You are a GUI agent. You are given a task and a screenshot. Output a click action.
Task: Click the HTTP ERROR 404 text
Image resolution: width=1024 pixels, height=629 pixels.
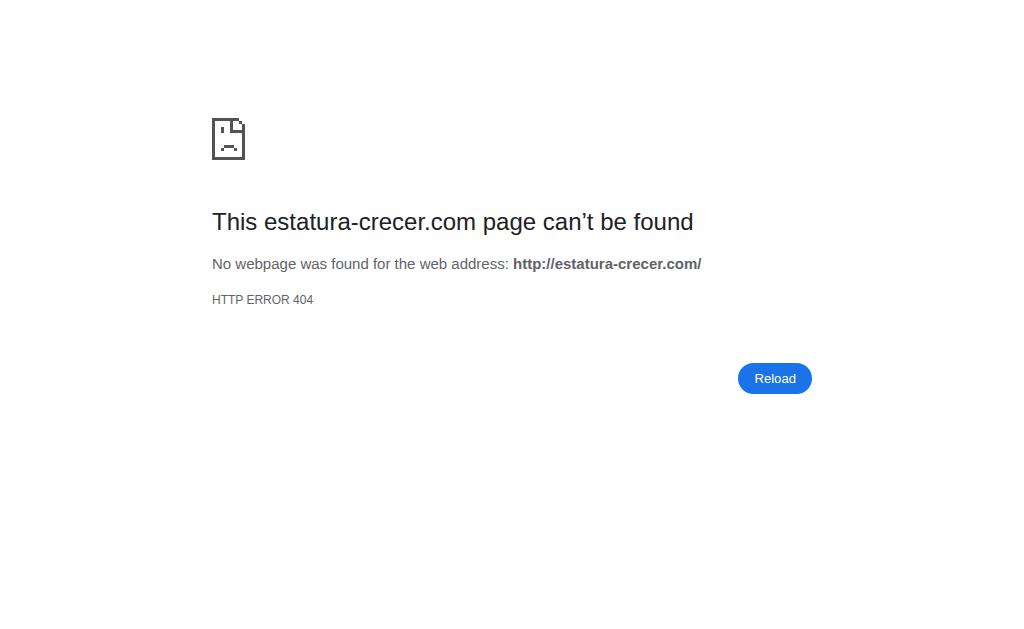(x=263, y=300)
